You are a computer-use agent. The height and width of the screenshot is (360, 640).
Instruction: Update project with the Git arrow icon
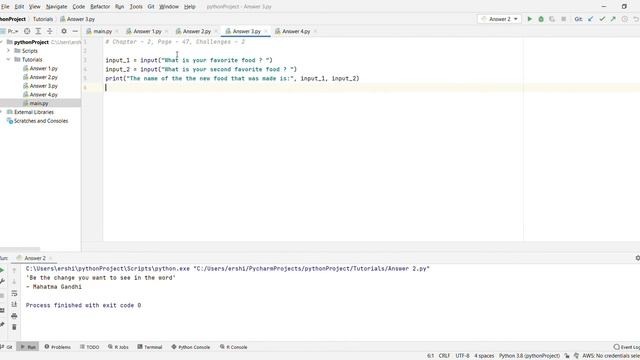590,19
